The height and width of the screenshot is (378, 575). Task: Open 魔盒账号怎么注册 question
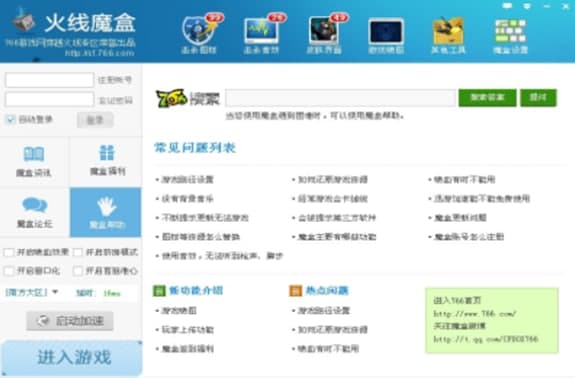tap(469, 237)
